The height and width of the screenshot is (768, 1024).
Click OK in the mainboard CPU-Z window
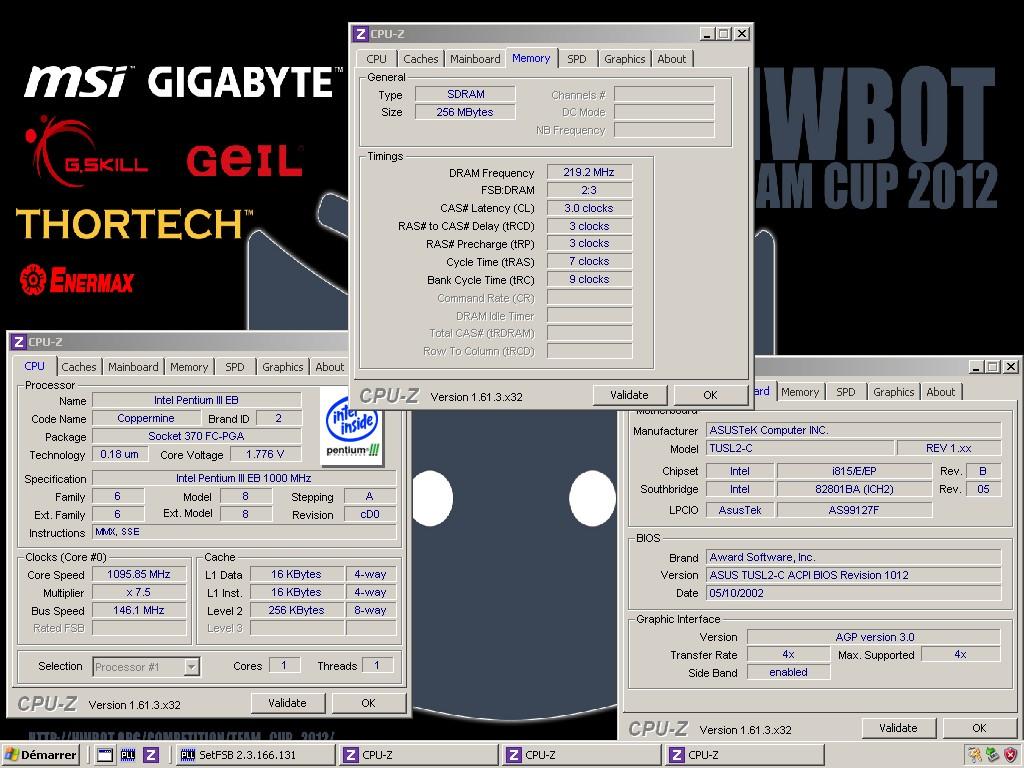[x=980, y=728]
